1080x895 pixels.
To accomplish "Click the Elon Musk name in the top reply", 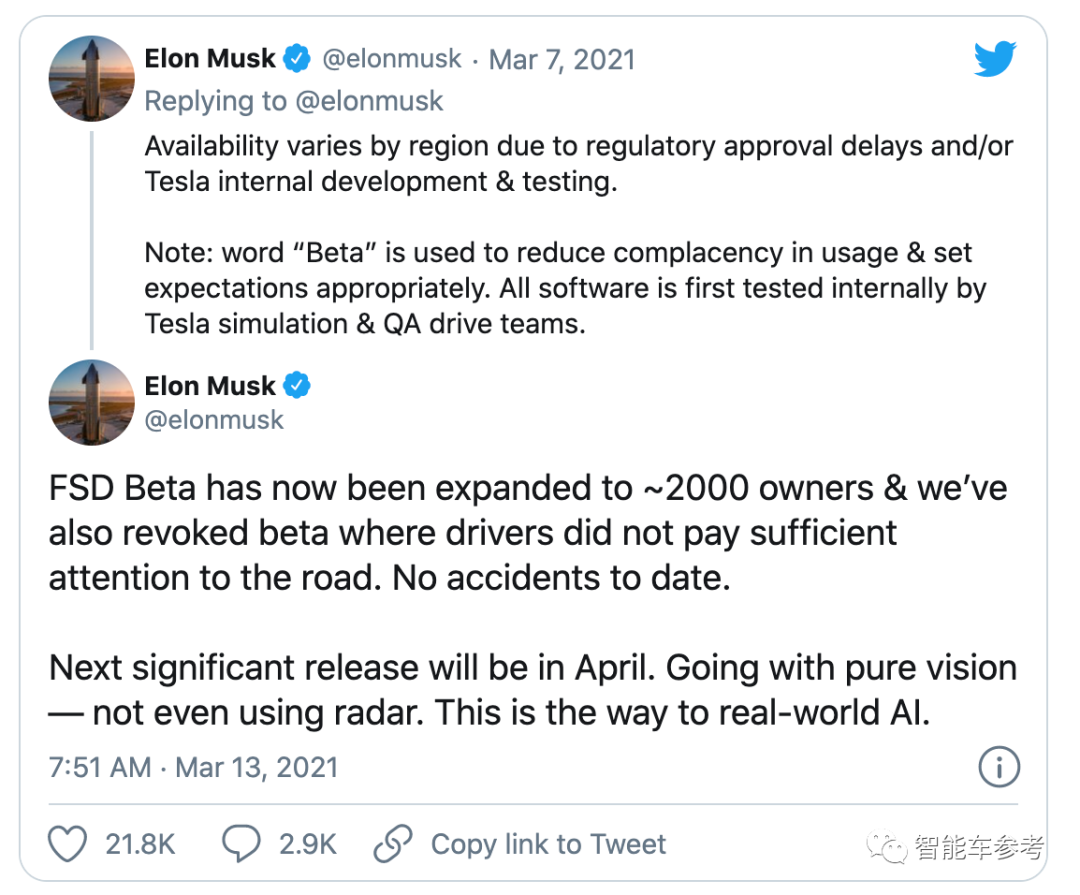I will pyautogui.click(x=210, y=59).
